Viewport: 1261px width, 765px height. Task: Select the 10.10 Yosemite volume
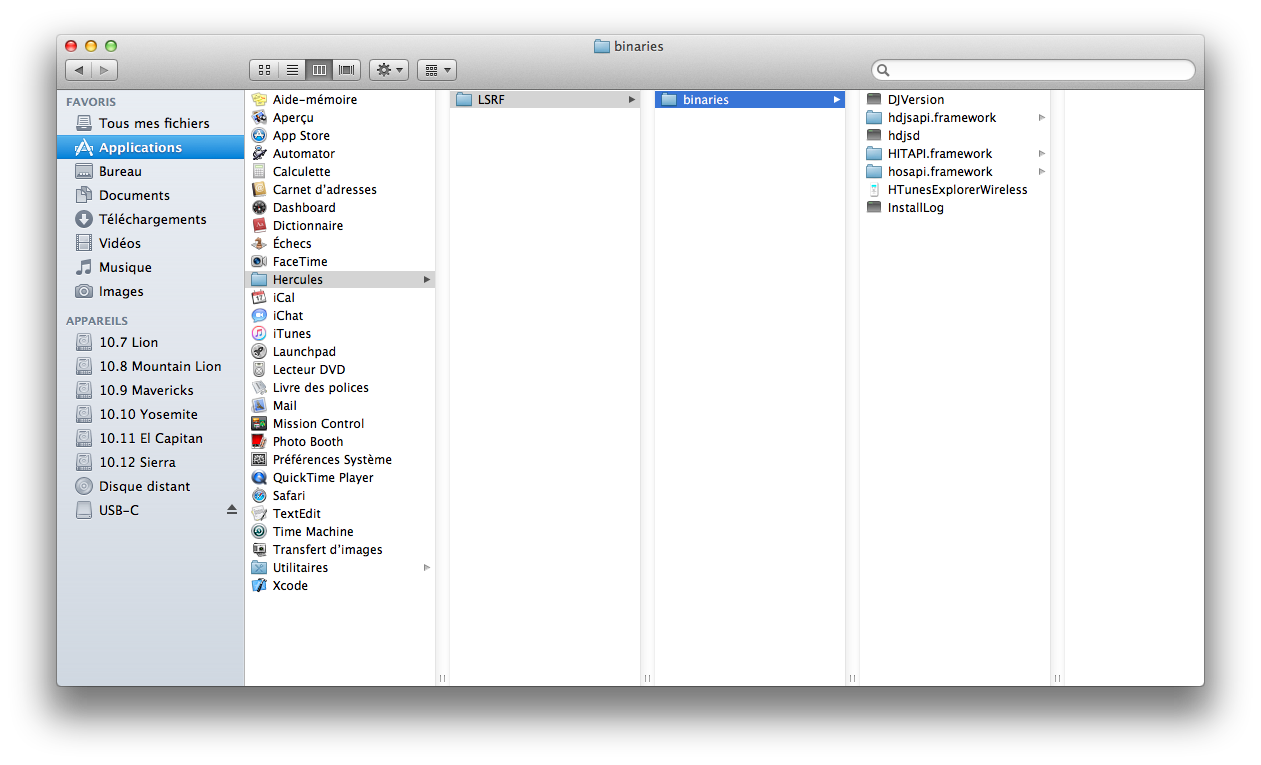pos(150,414)
